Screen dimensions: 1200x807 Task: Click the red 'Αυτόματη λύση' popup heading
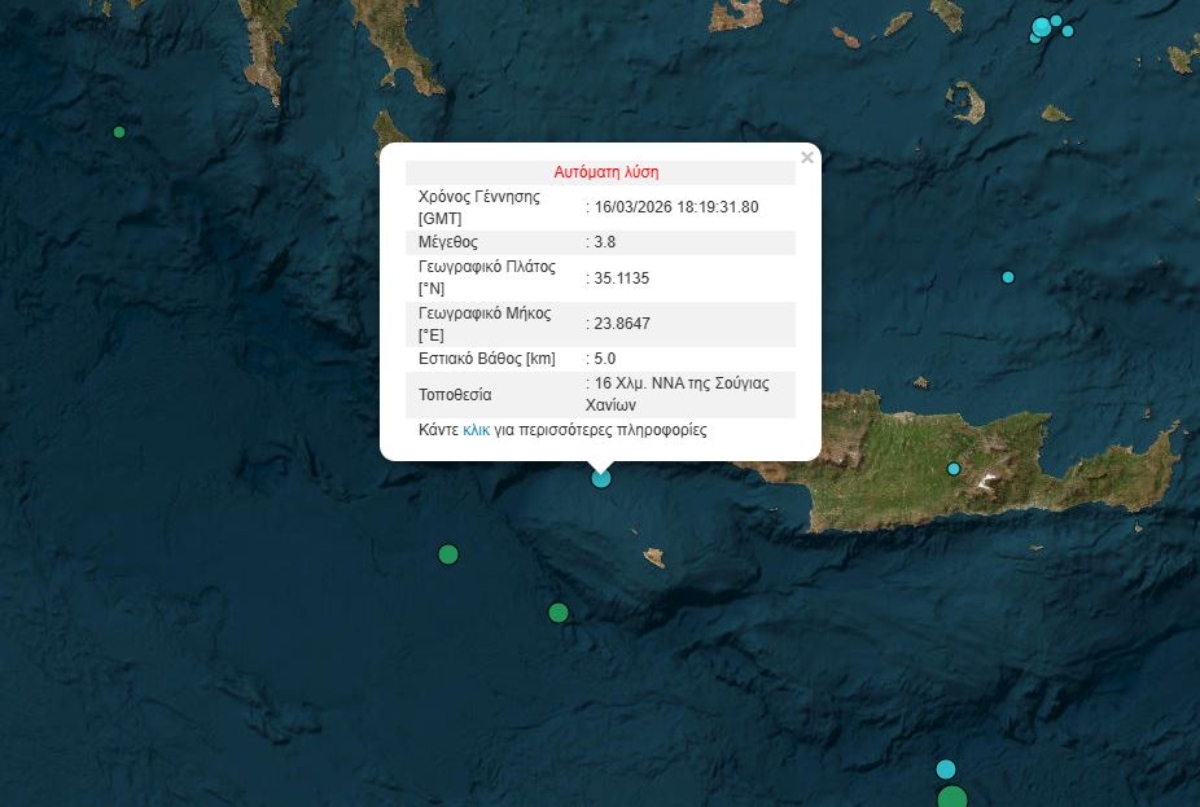point(606,172)
